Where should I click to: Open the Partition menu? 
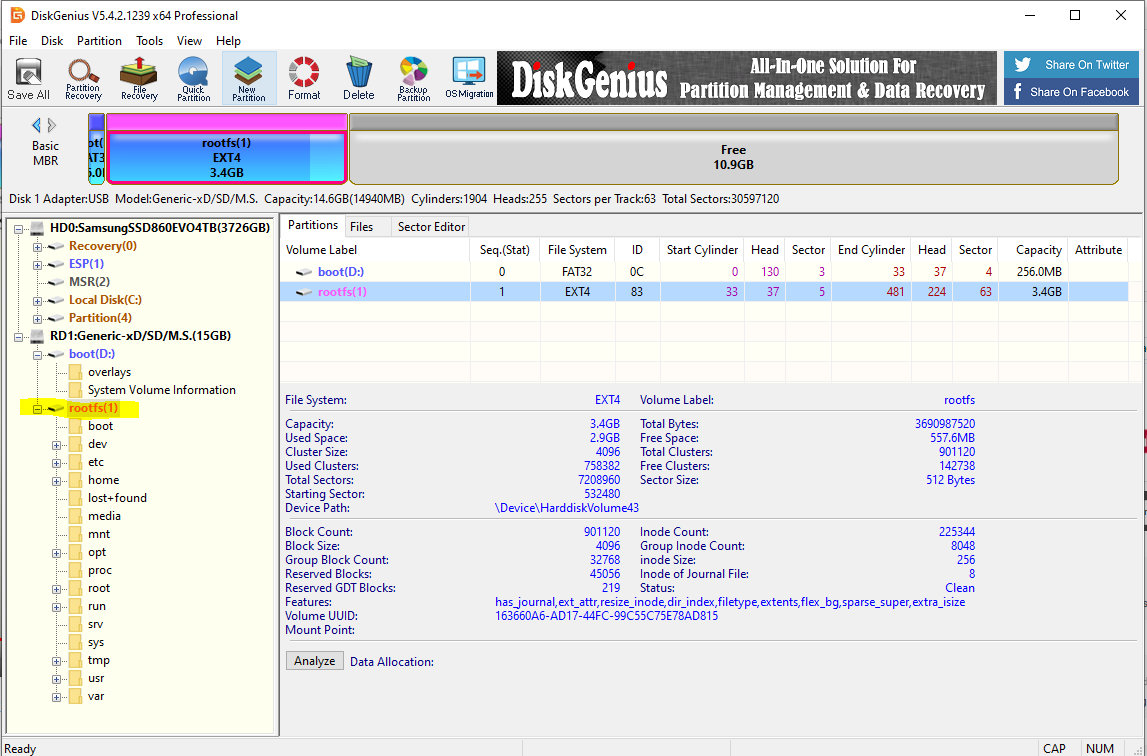(x=99, y=41)
